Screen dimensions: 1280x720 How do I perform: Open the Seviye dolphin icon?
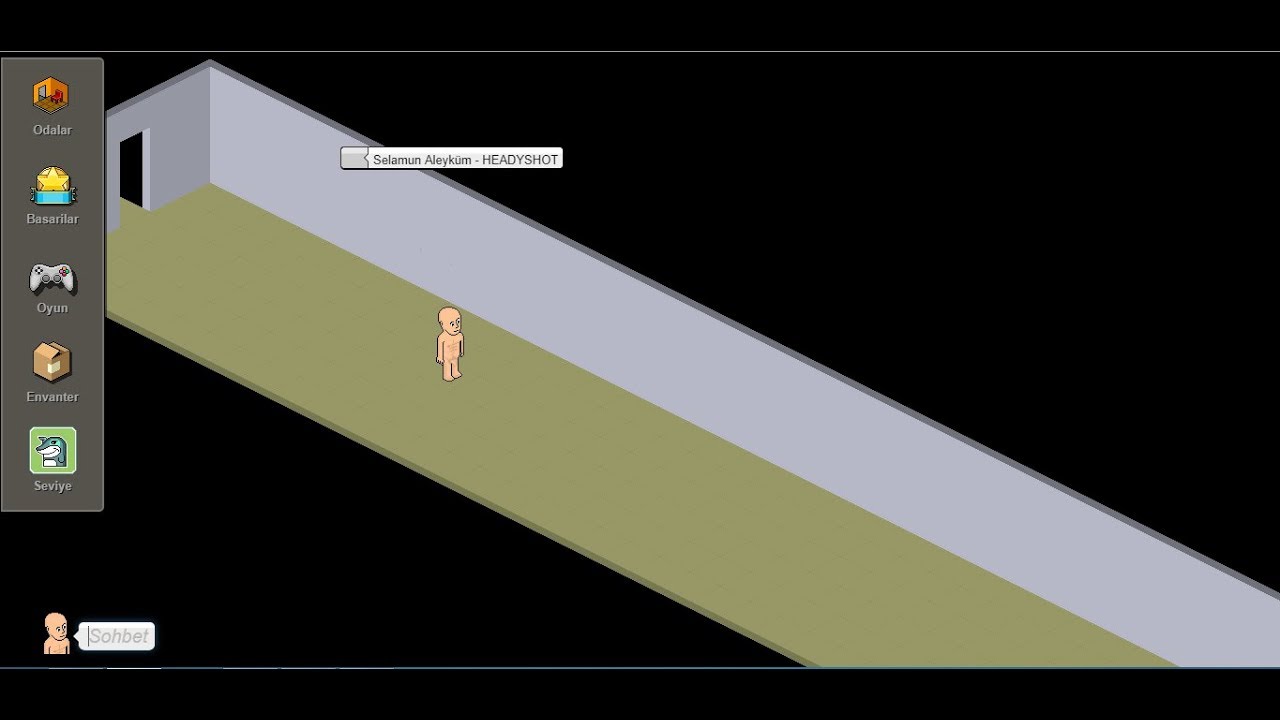(x=53, y=451)
